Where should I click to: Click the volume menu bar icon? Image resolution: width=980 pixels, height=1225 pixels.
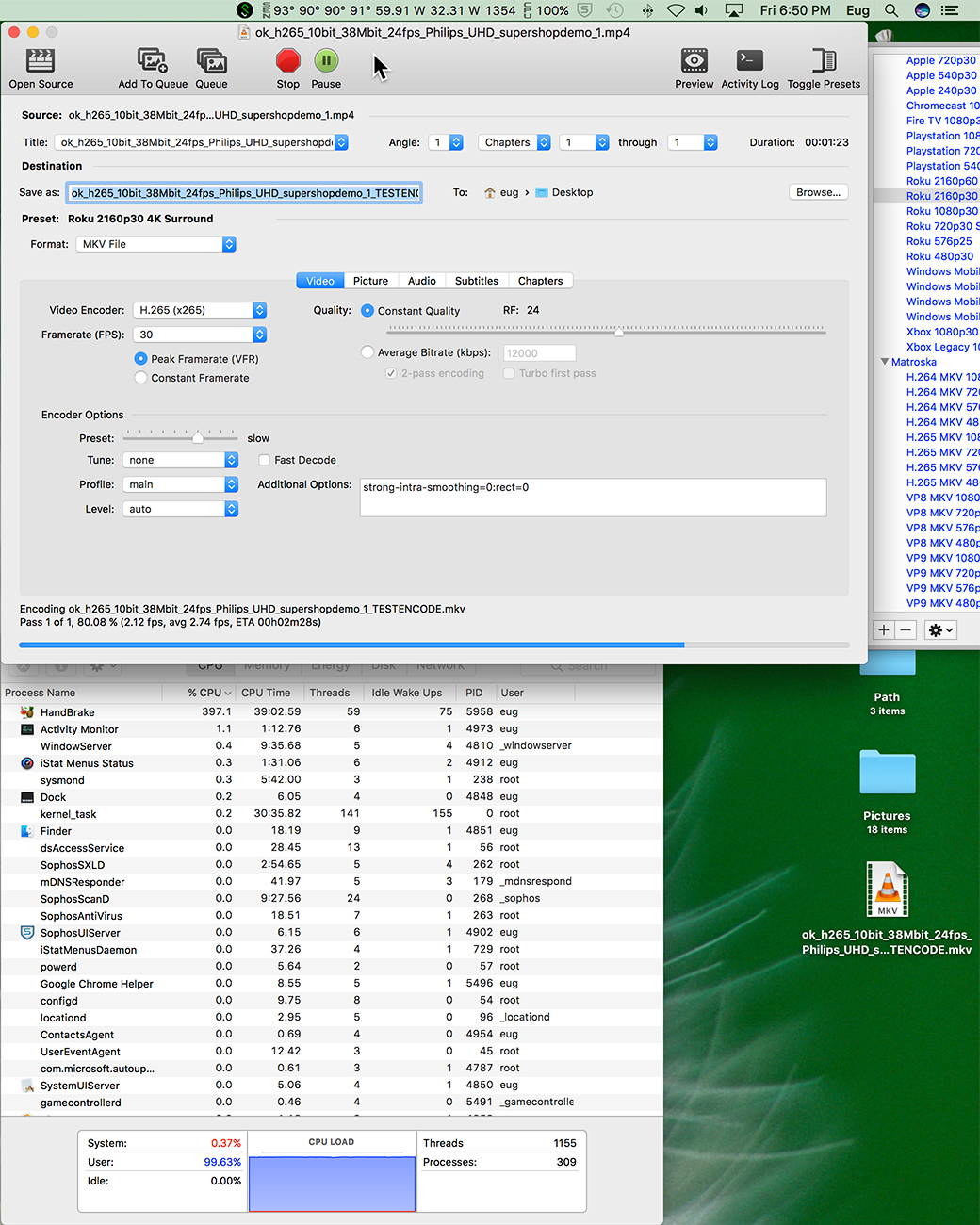pyautogui.click(x=702, y=10)
